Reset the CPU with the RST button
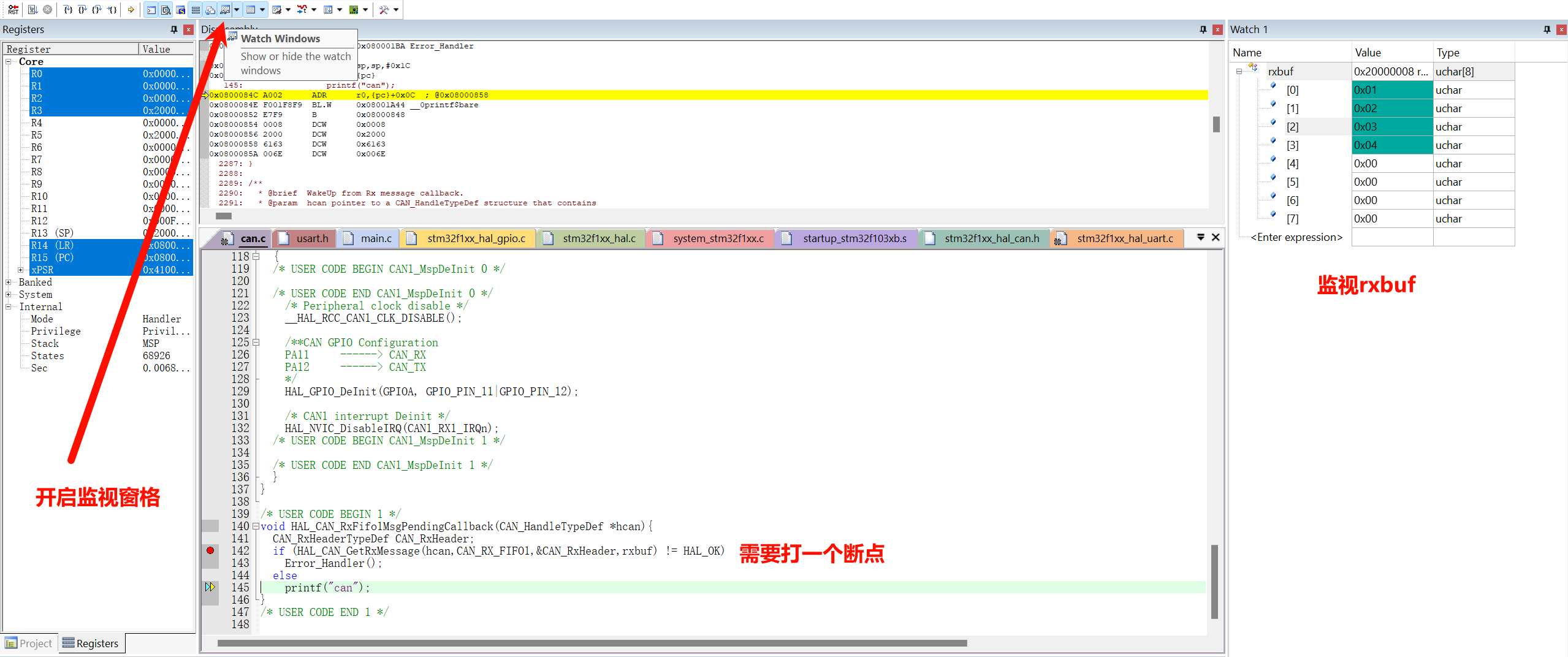Image resolution: width=1568 pixels, height=657 pixels. [x=13, y=10]
